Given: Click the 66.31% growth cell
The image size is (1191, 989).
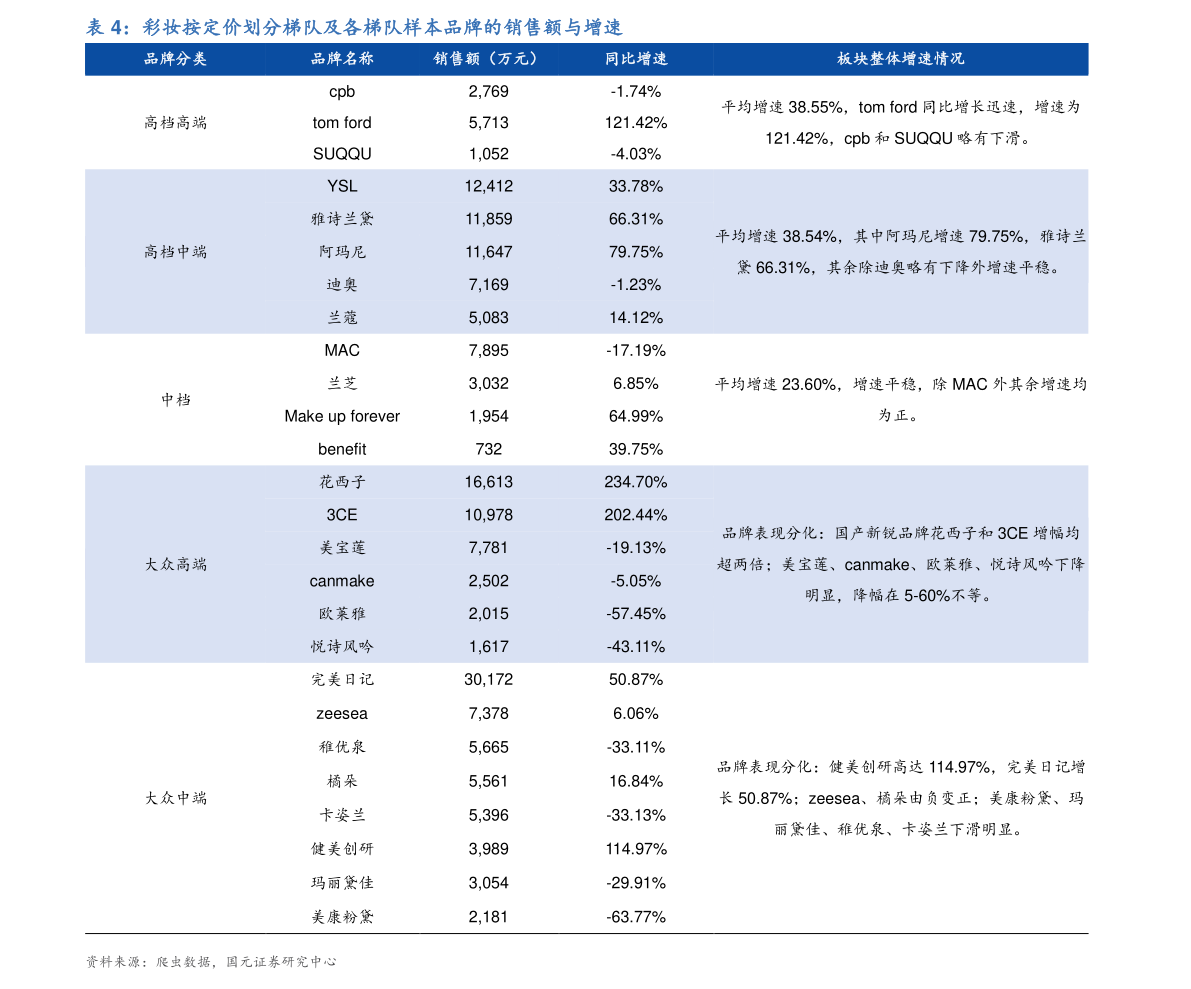Looking at the screenshot, I should point(636,220).
